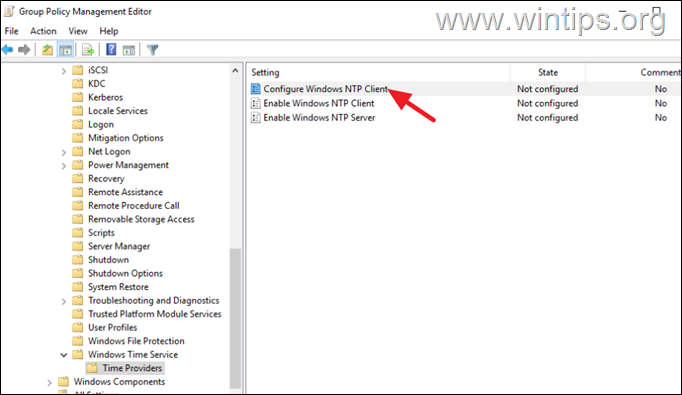Expand the Windows Components tree node
Screen dimensions: 682x395
click(x=49, y=382)
